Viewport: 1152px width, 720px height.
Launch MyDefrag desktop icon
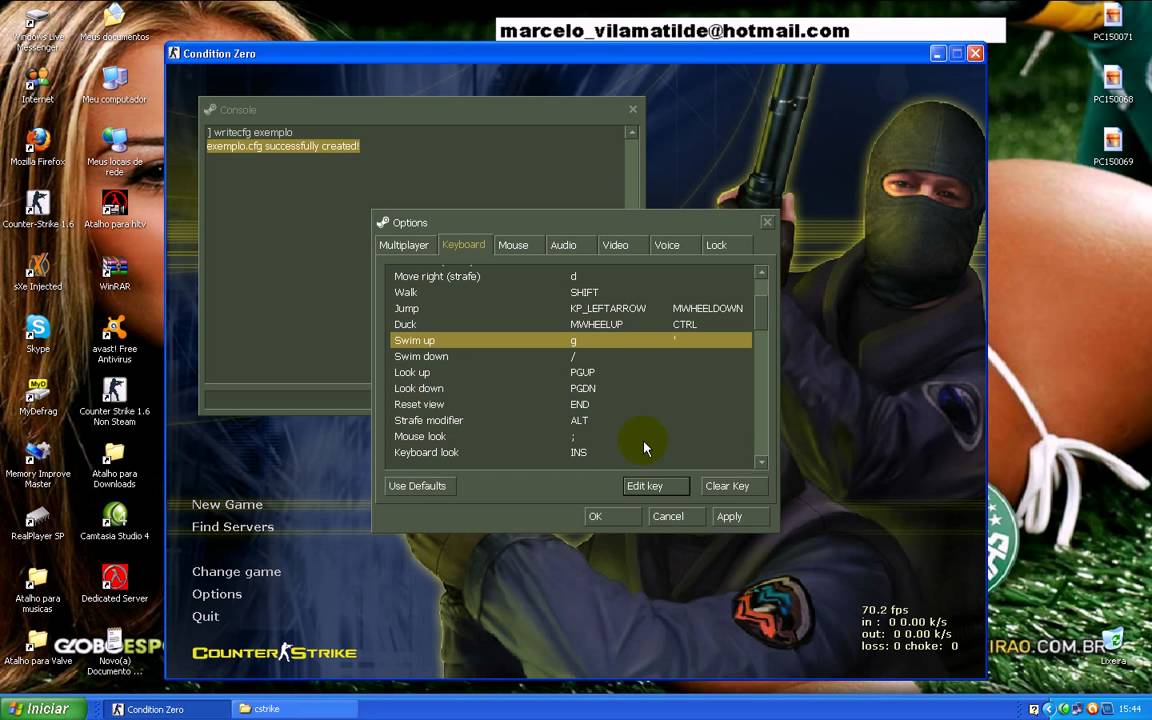point(37,397)
